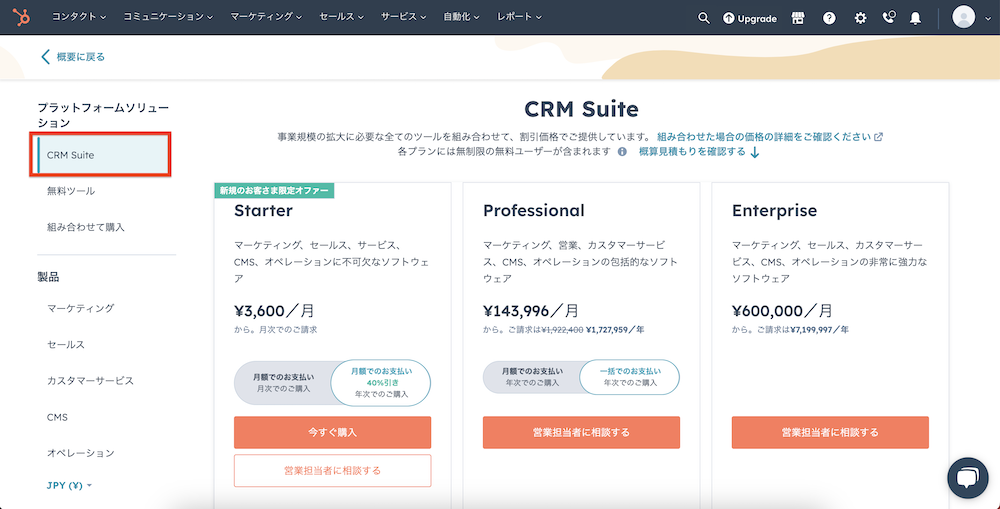
Task: Click the back chevron next to 概要に戻る
Action: pyautogui.click(x=45, y=57)
